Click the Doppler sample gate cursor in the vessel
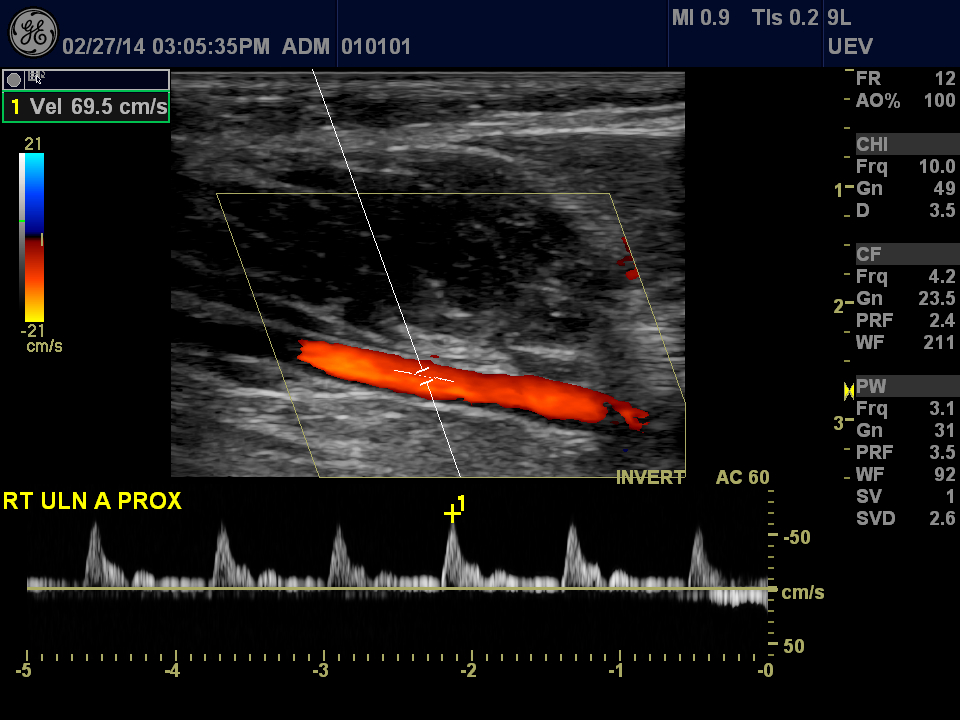The width and height of the screenshot is (960, 720). [x=424, y=376]
